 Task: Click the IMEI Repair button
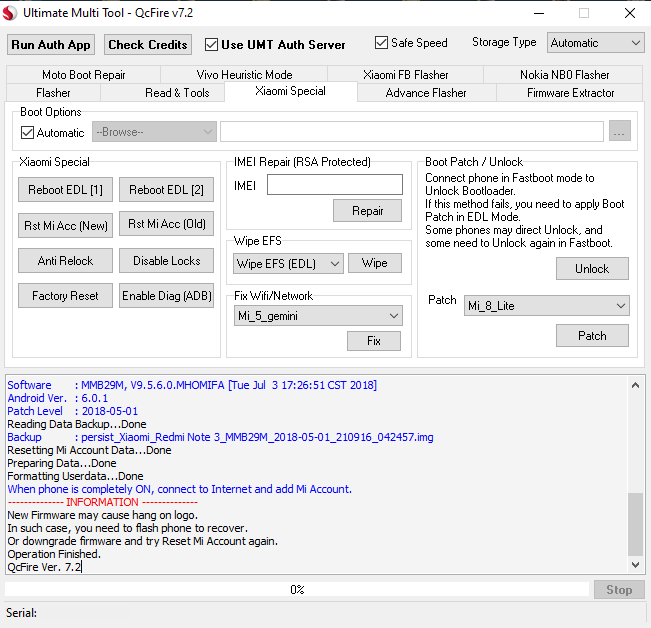367,210
